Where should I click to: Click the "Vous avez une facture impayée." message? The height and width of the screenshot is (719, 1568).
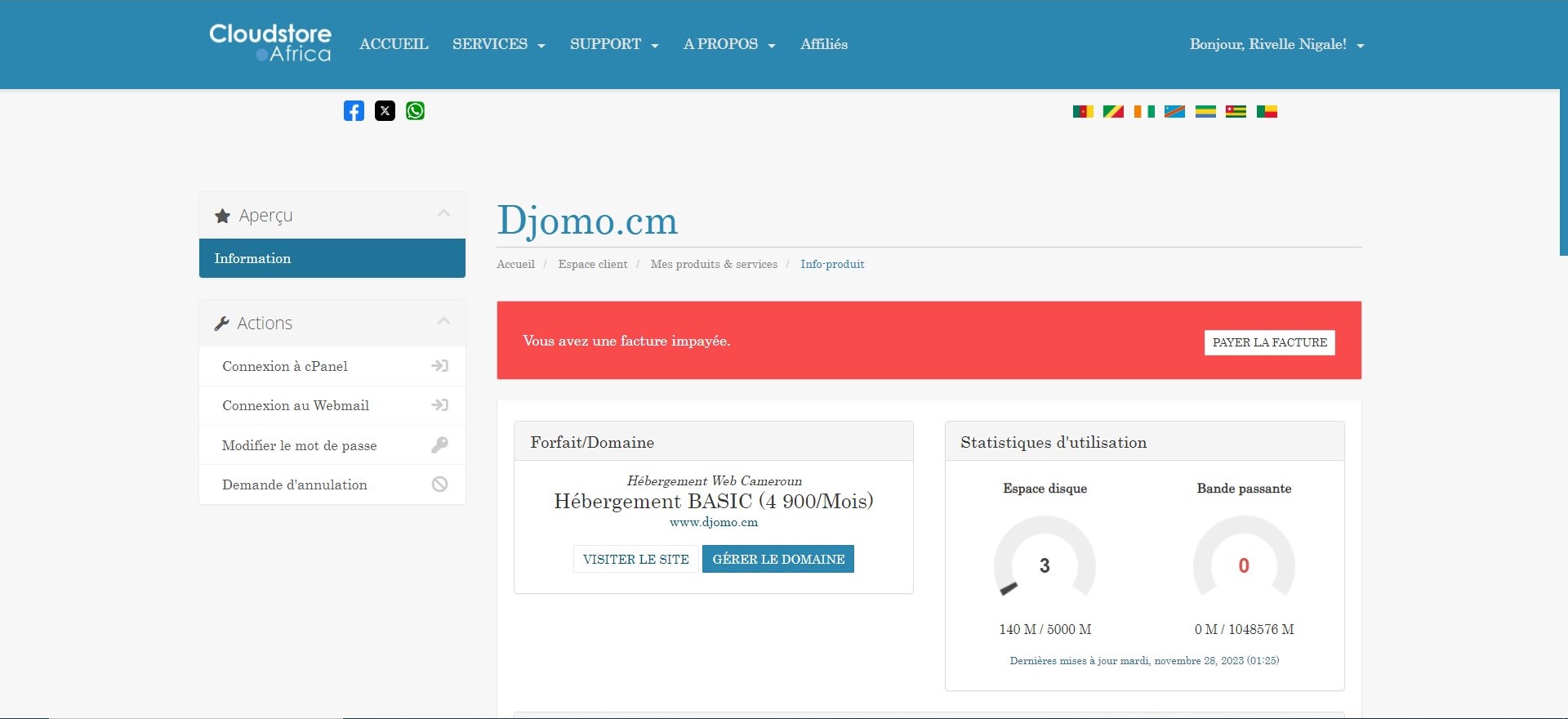[626, 341]
